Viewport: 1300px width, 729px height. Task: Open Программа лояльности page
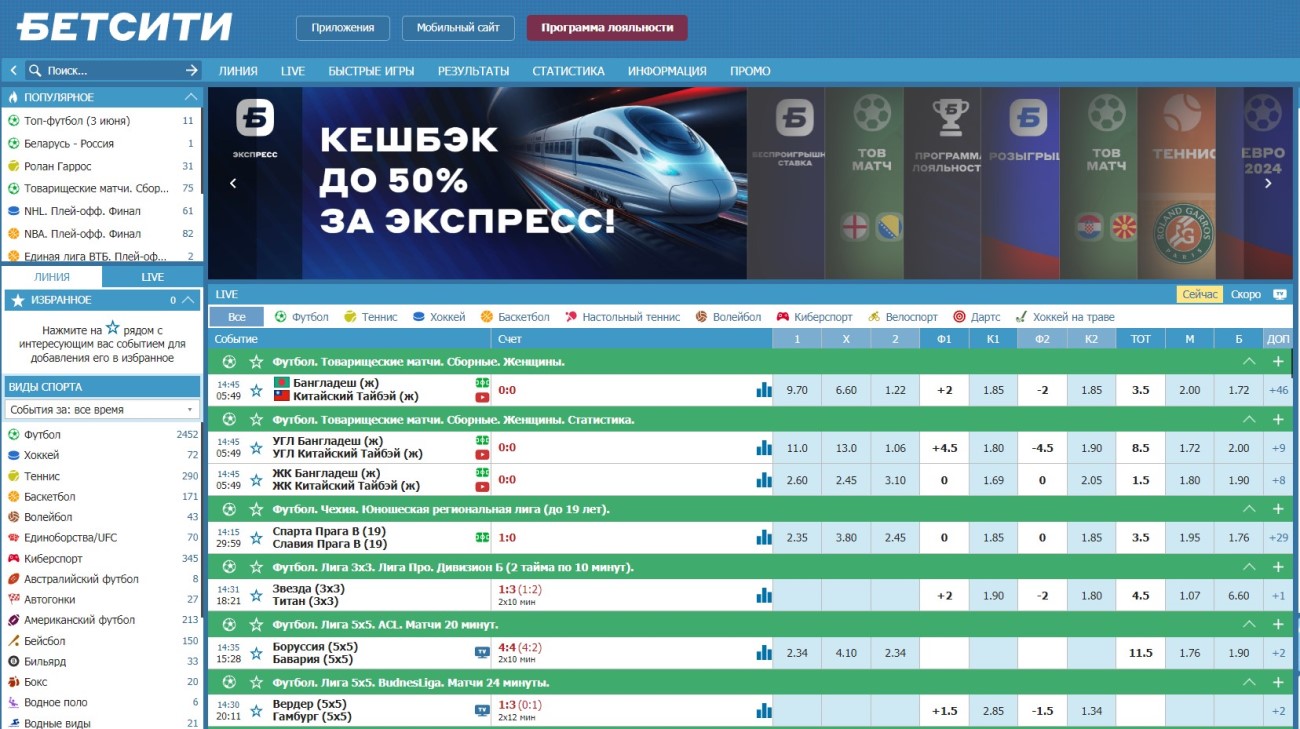tap(607, 28)
